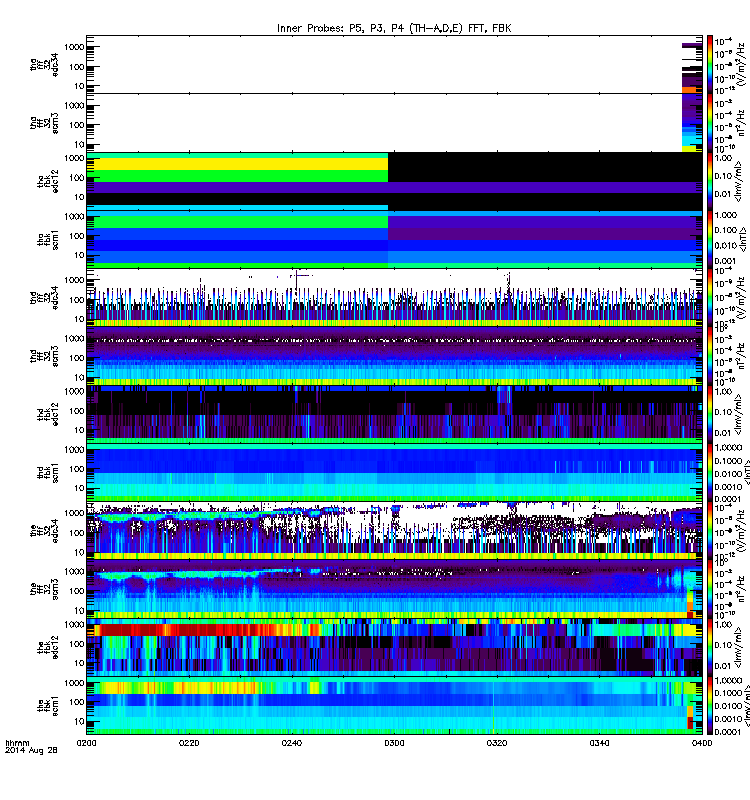The image size is (750, 800).
Task: Click the 10 tick of the fff scm3 panel
Action: (79, 610)
